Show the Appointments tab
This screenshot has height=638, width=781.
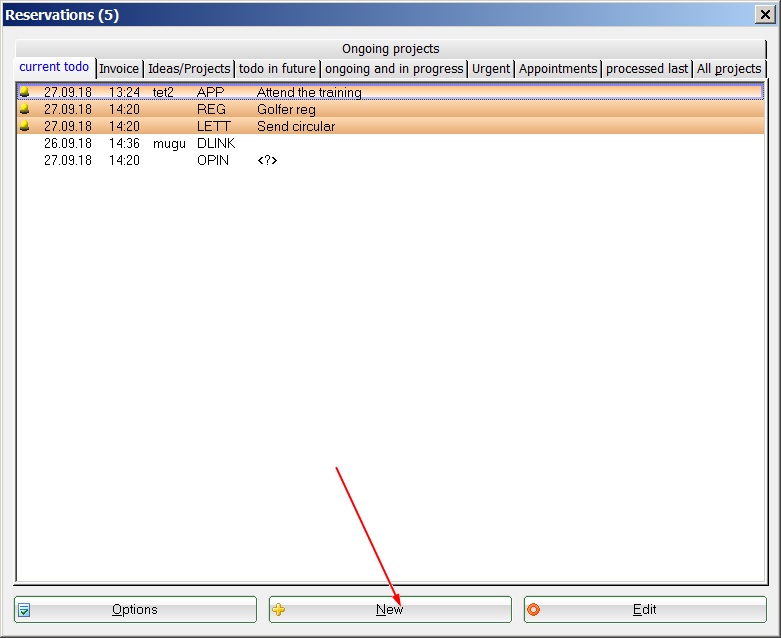(x=558, y=68)
